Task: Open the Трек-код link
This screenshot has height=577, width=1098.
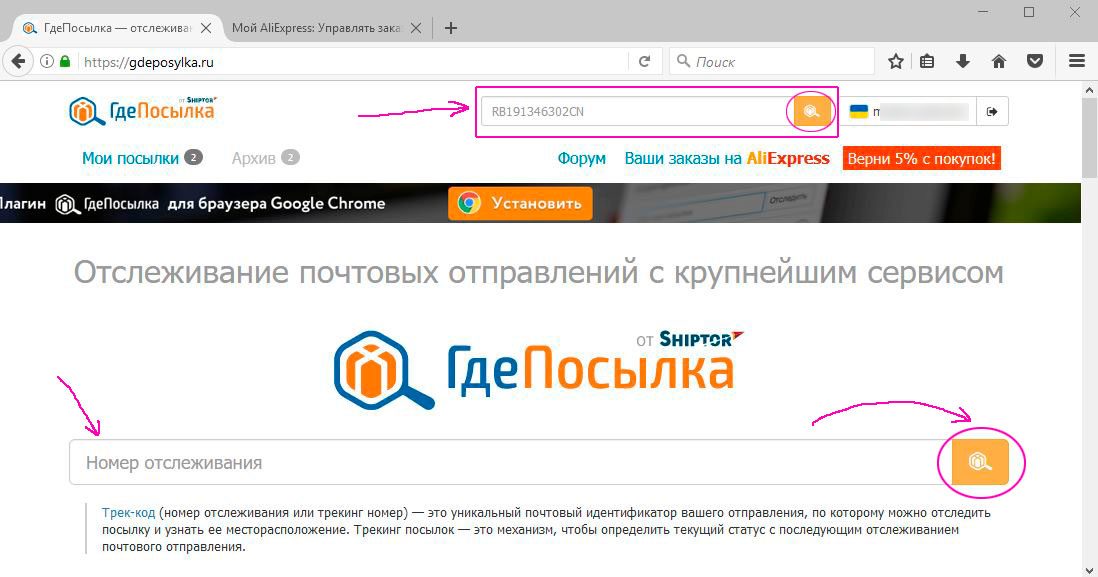Action: click(128, 513)
